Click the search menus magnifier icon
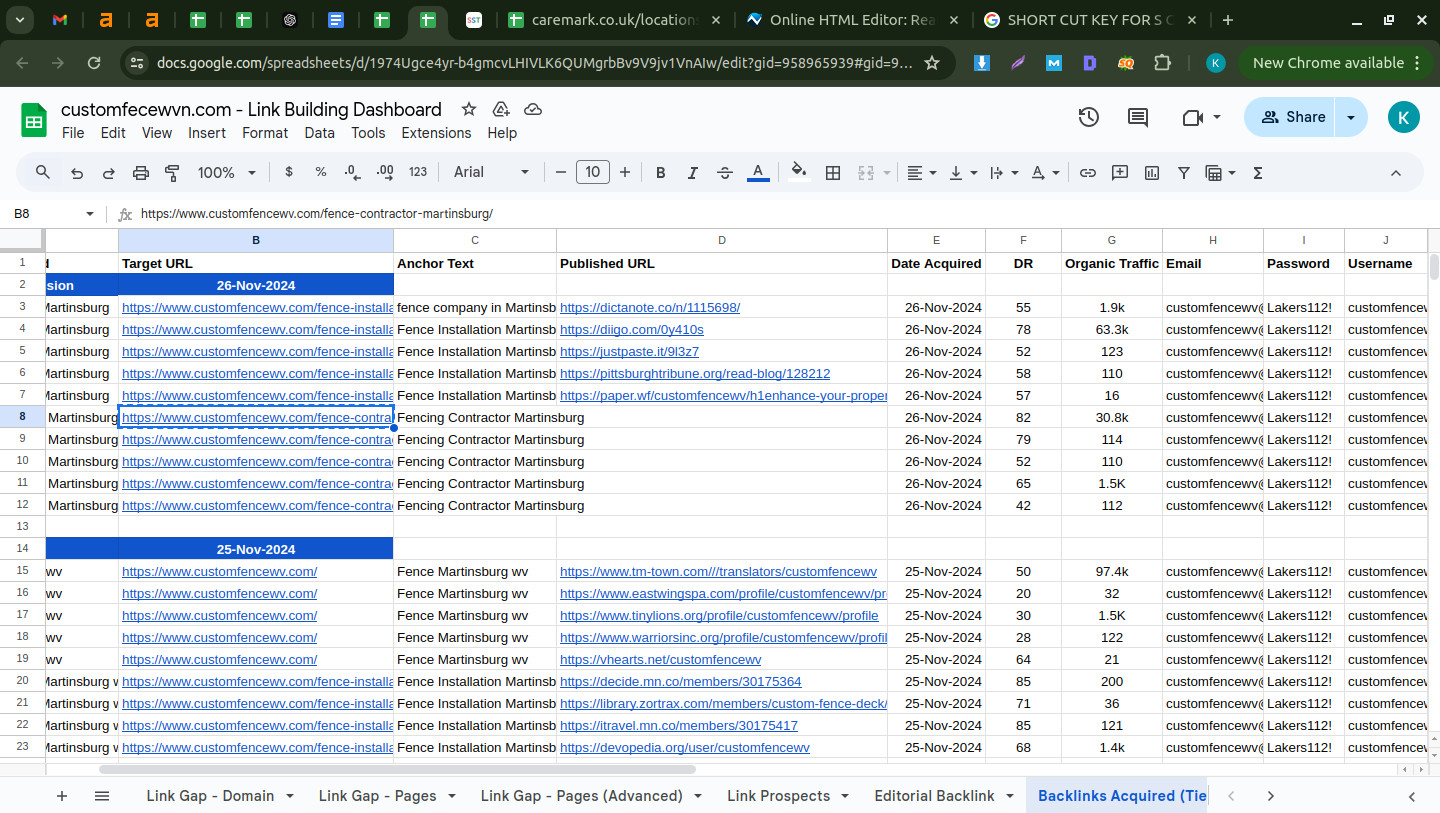1440x813 pixels. click(x=43, y=172)
